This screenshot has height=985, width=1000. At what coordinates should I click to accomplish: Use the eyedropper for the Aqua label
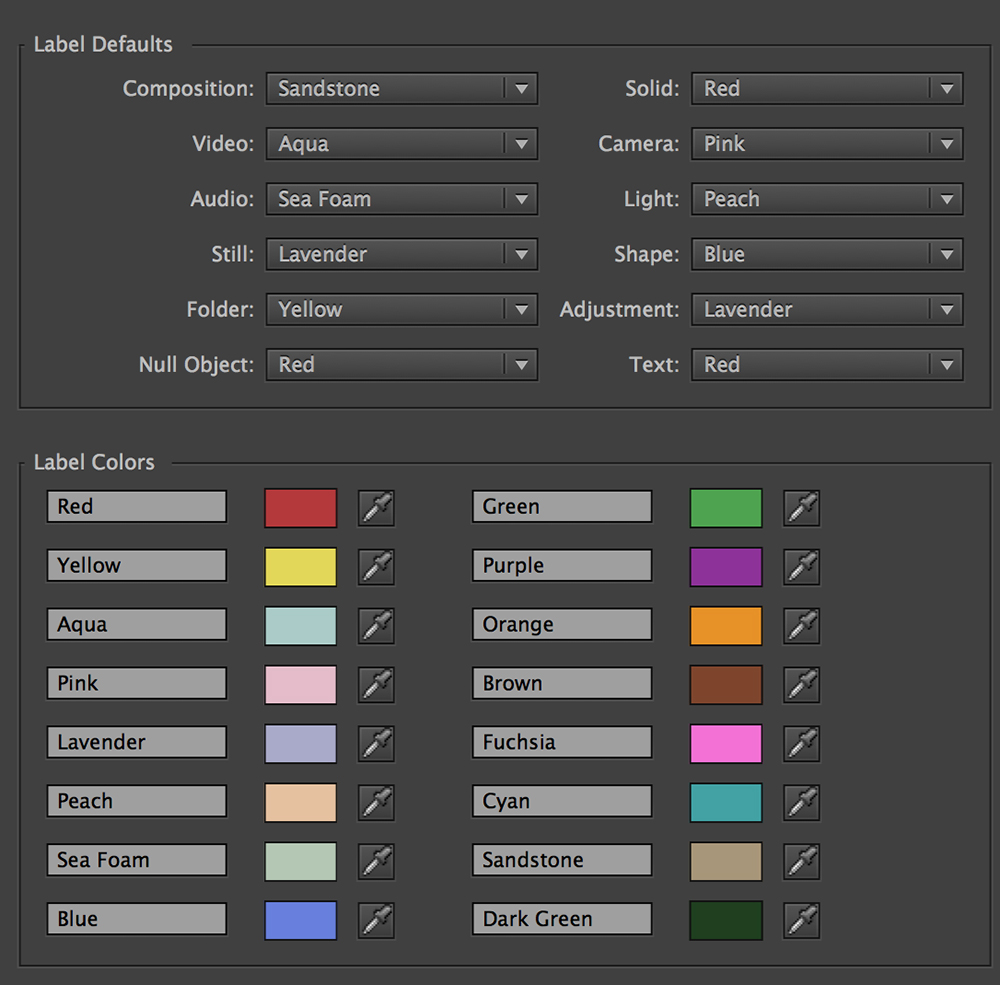[376, 625]
